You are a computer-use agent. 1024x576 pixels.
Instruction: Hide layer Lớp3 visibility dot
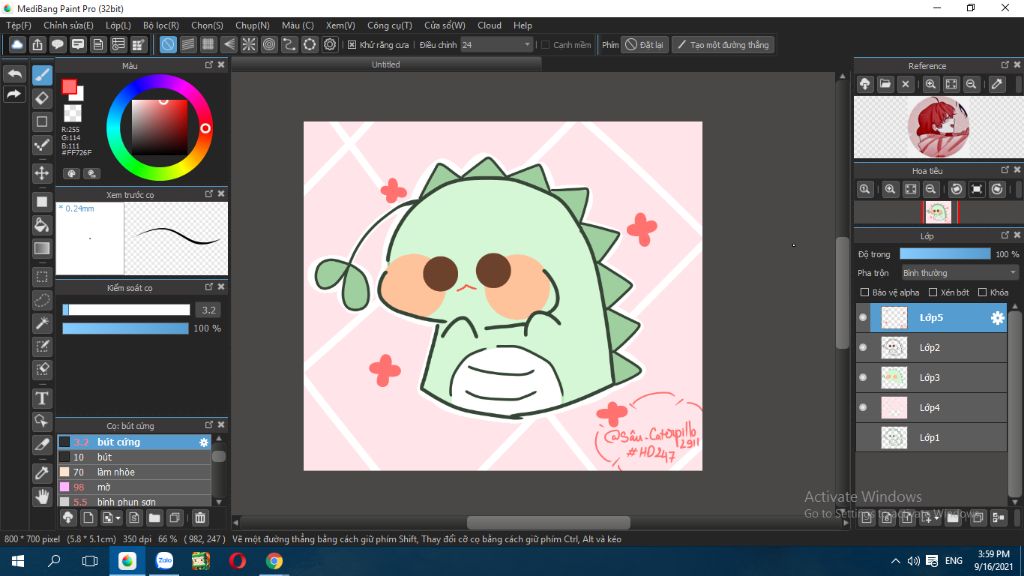(x=863, y=377)
